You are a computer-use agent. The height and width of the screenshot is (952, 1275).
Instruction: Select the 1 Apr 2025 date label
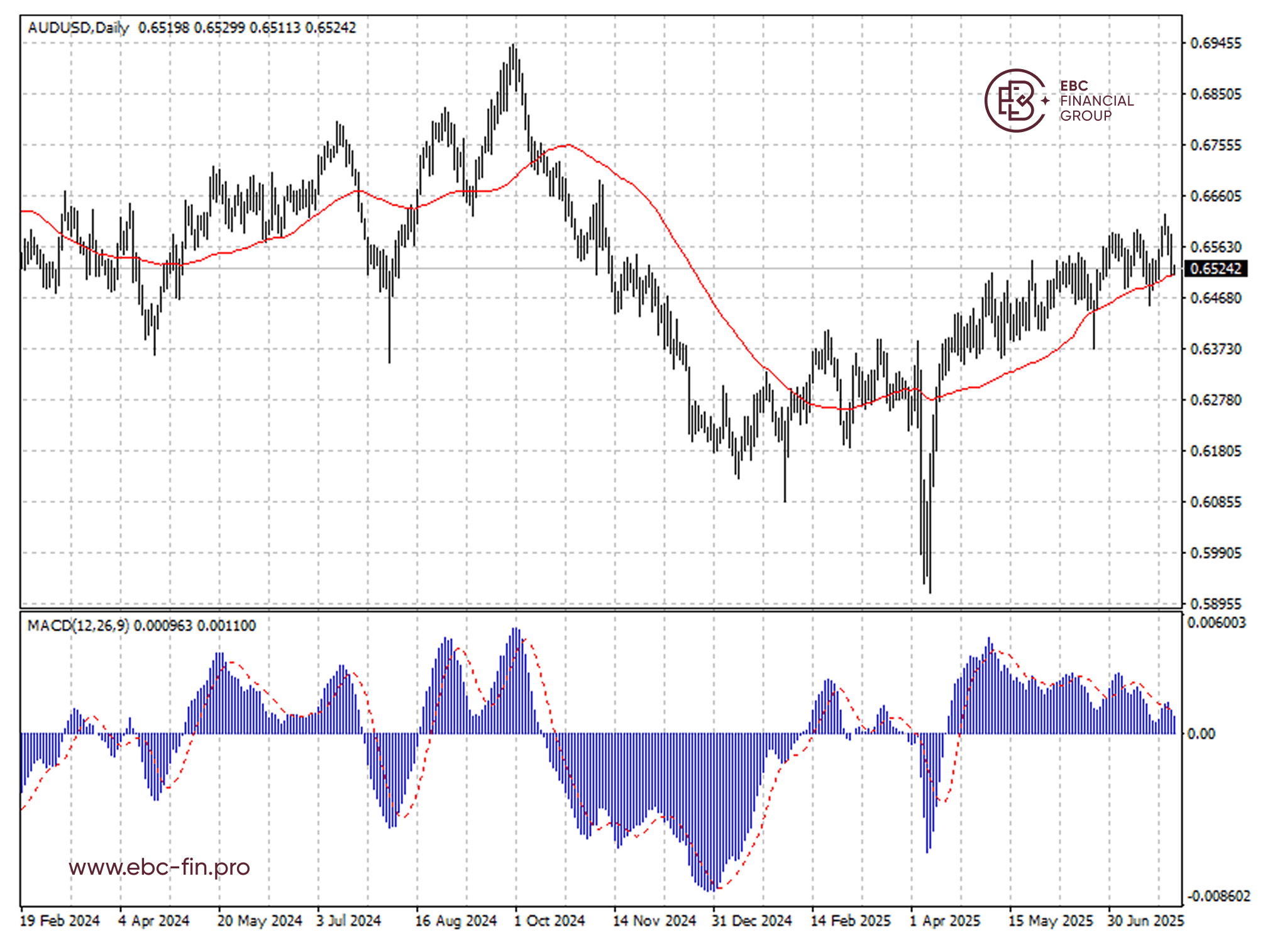click(x=945, y=921)
